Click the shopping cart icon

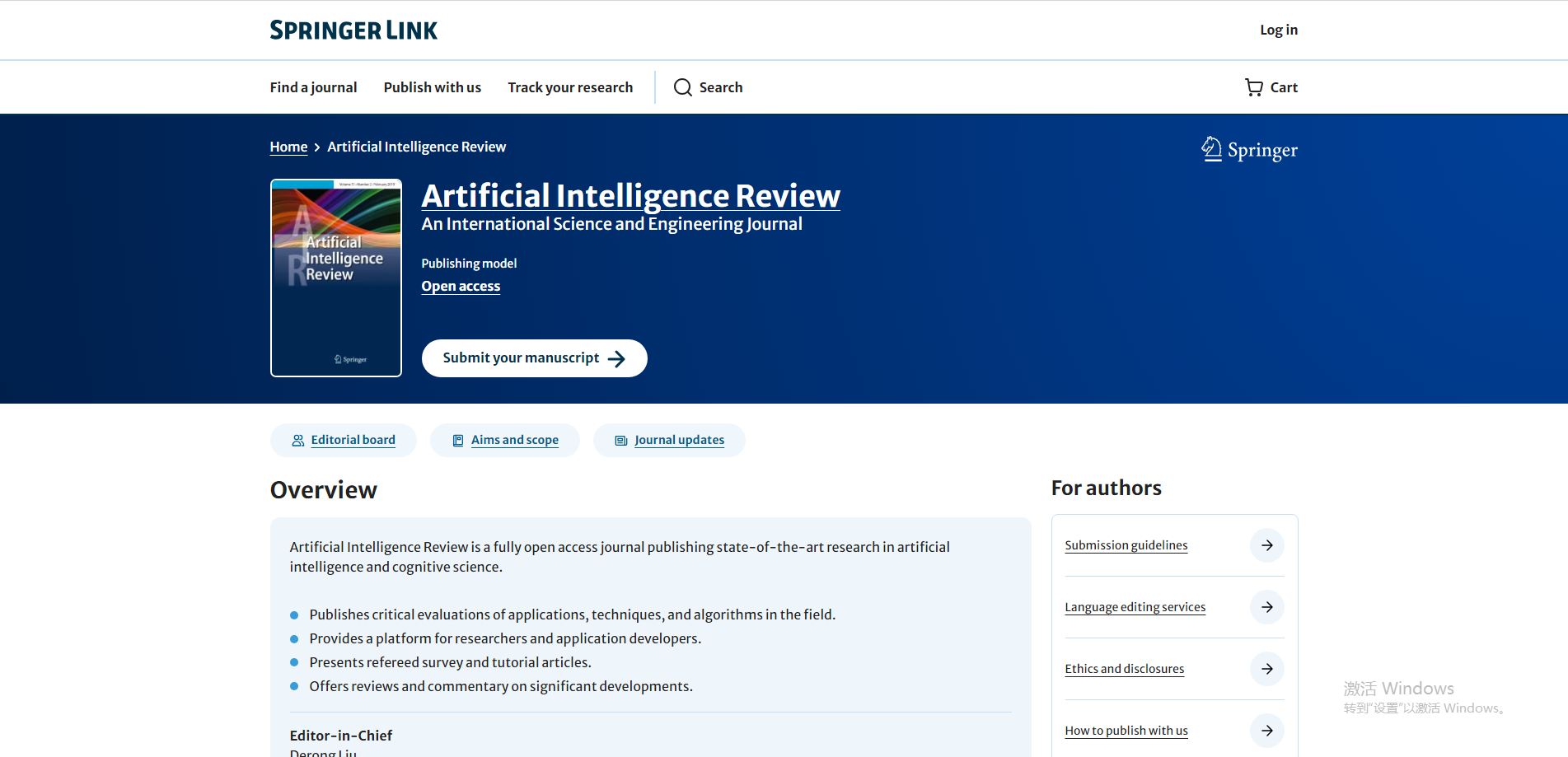[1254, 87]
